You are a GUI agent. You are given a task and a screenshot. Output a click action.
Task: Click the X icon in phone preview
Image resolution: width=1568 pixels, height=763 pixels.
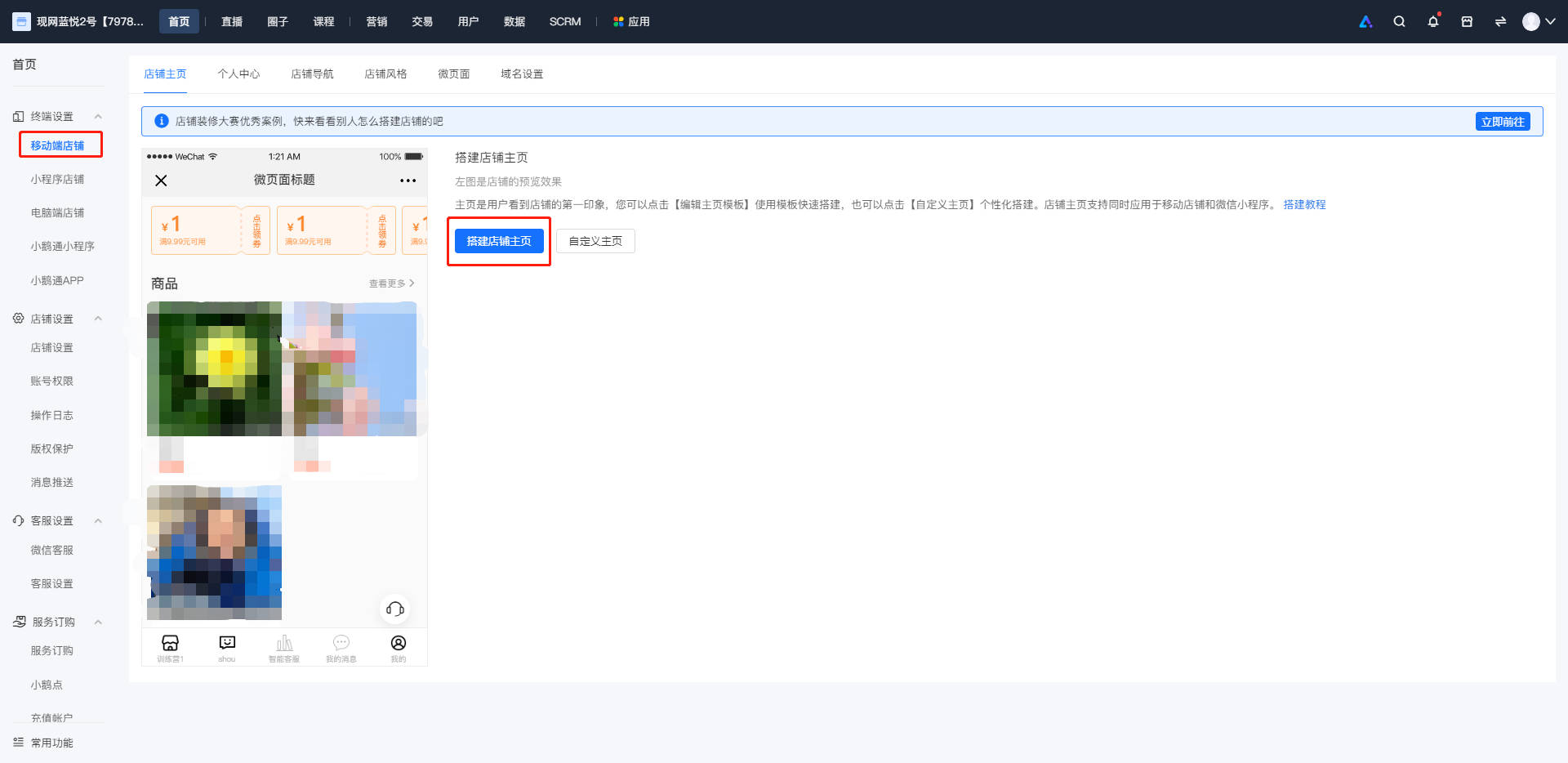pos(161,181)
